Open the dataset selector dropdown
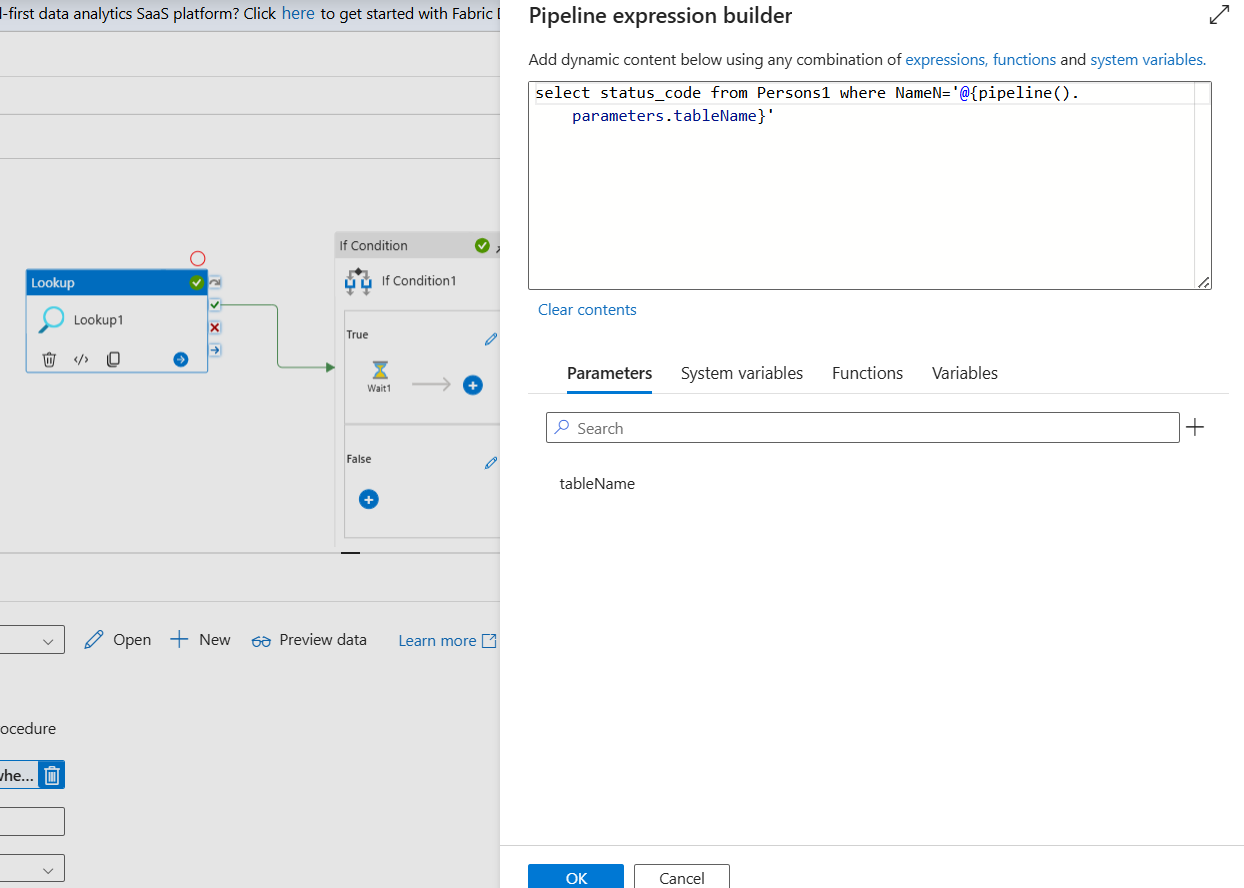This screenshot has width=1244, height=888. 33,639
